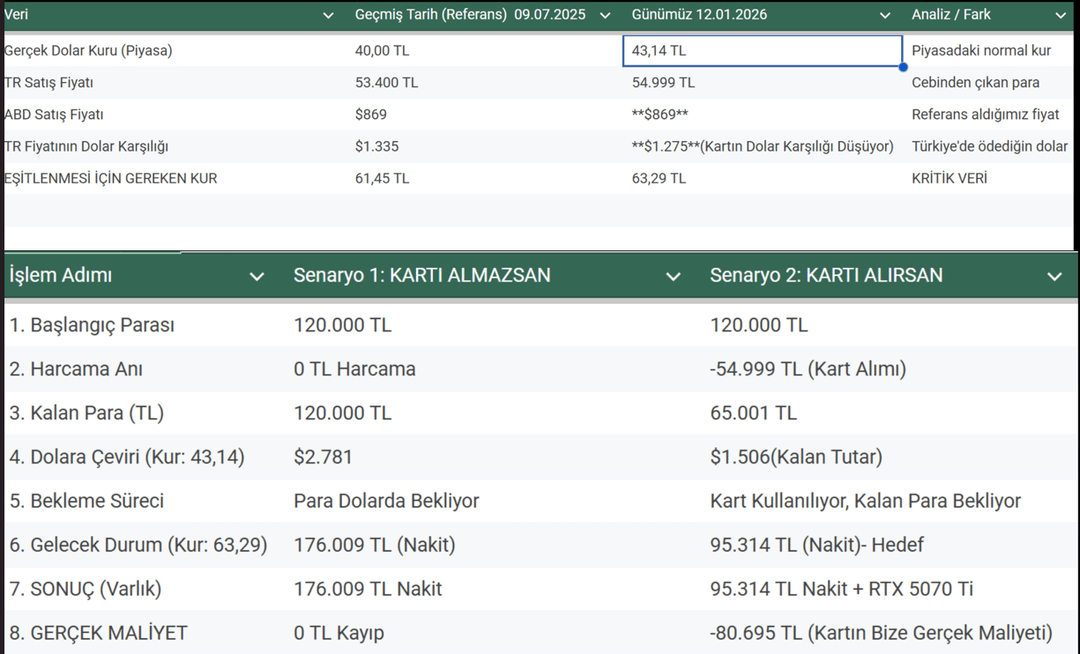Select the highlighted 43,14 TL cell
This screenshot has width=1080, height=654.
[762, 51]
